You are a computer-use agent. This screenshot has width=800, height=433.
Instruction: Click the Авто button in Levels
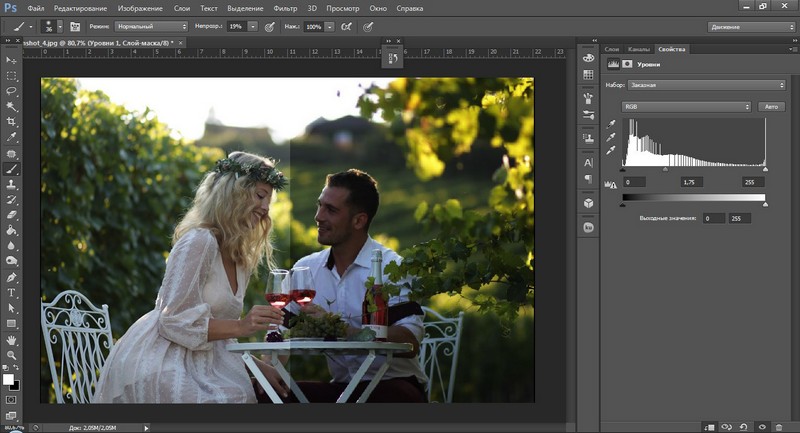click(x=770, y=106)
